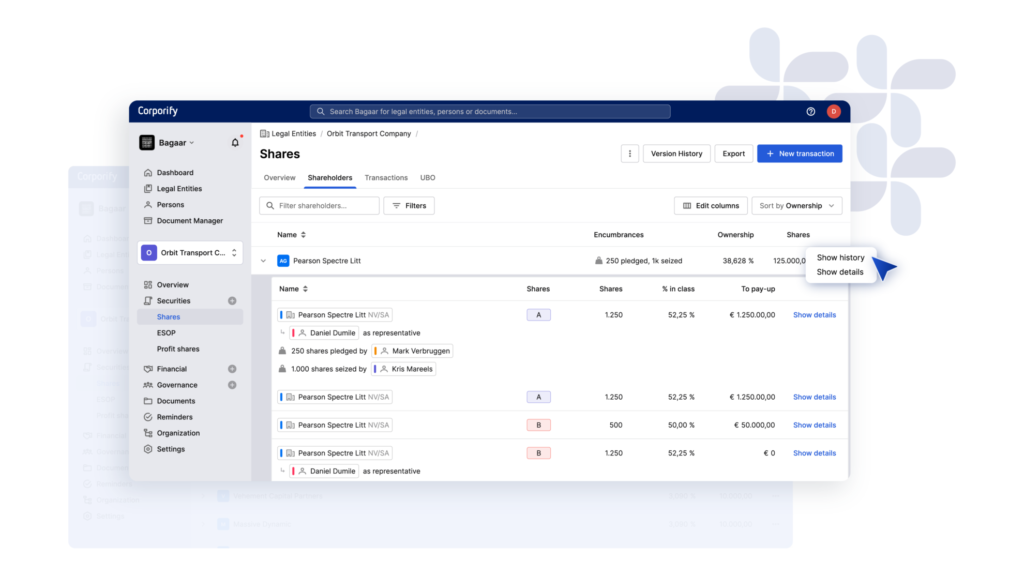Open the notifications bell

tap(235, 142)
